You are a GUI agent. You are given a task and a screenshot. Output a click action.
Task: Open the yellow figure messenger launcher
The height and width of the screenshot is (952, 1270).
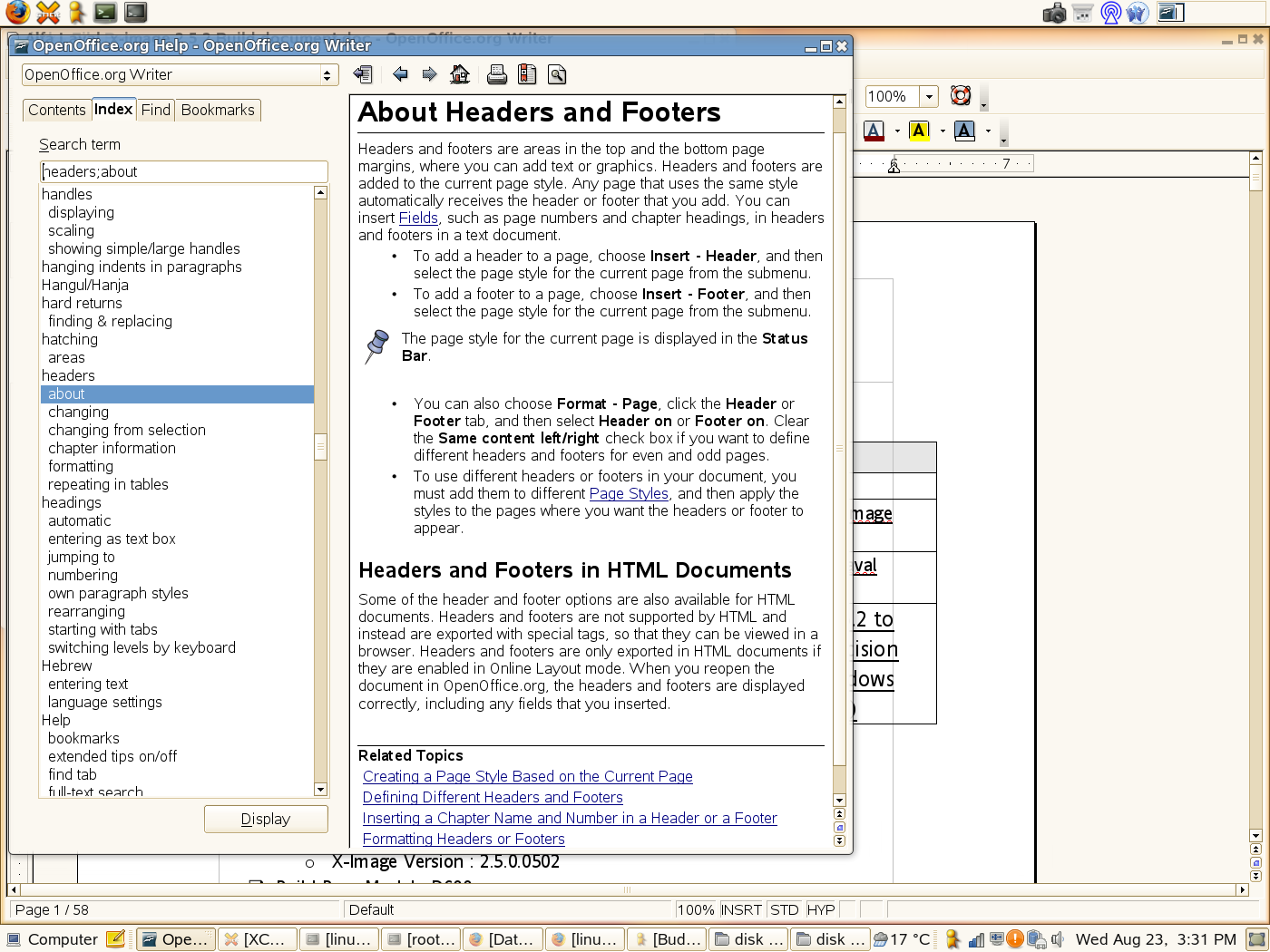[x=76, y=13]
